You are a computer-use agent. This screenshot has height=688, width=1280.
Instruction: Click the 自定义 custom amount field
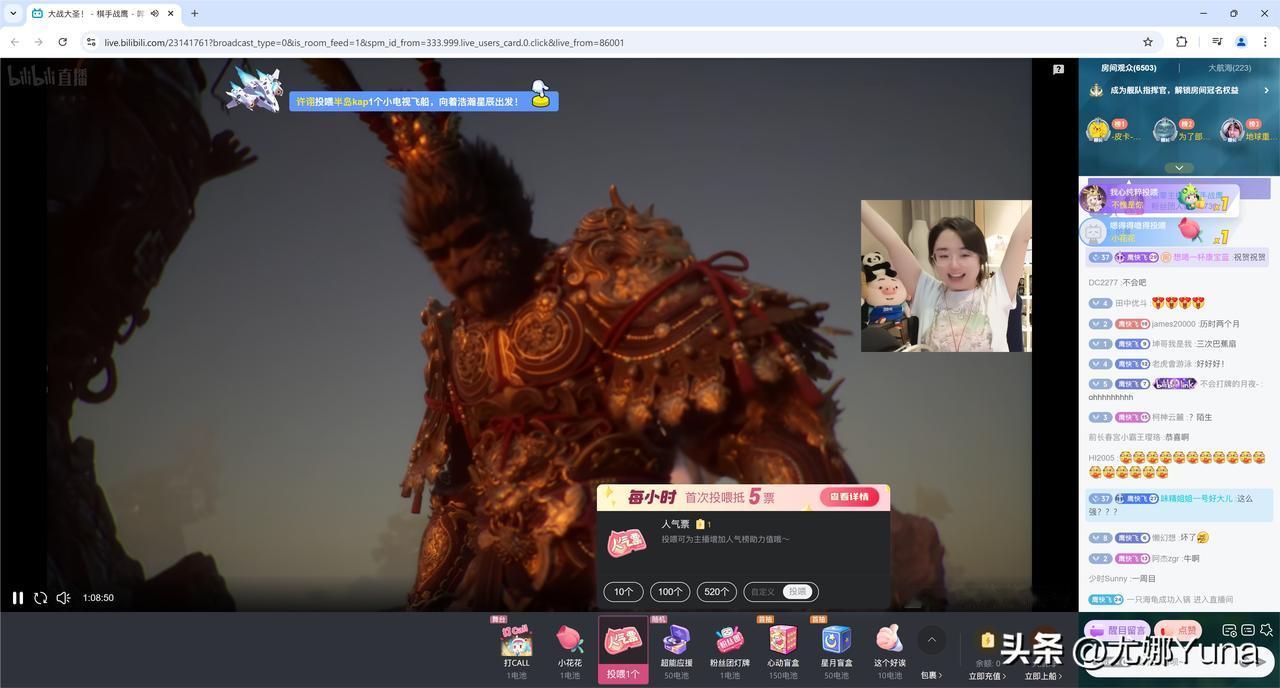point(763,592)
